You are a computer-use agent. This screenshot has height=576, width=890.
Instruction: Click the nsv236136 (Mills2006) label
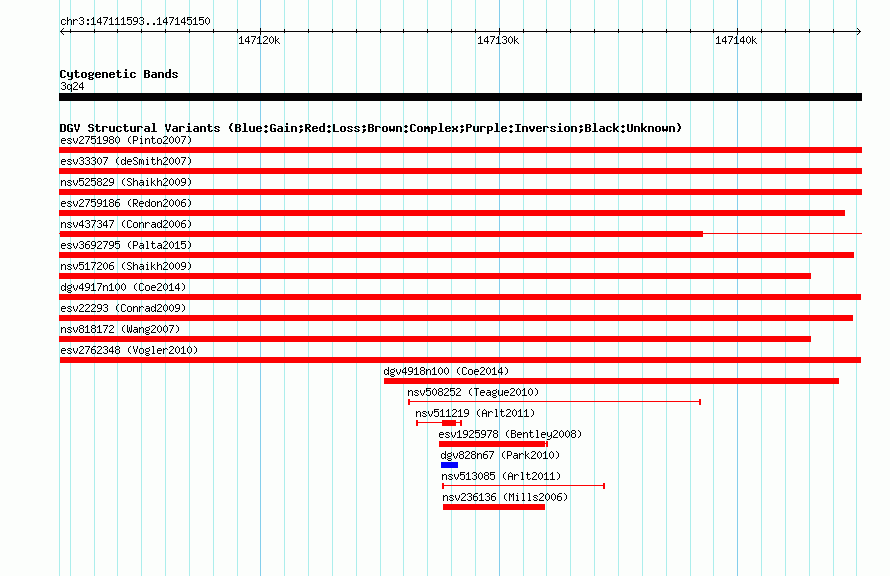coord(505,497)
